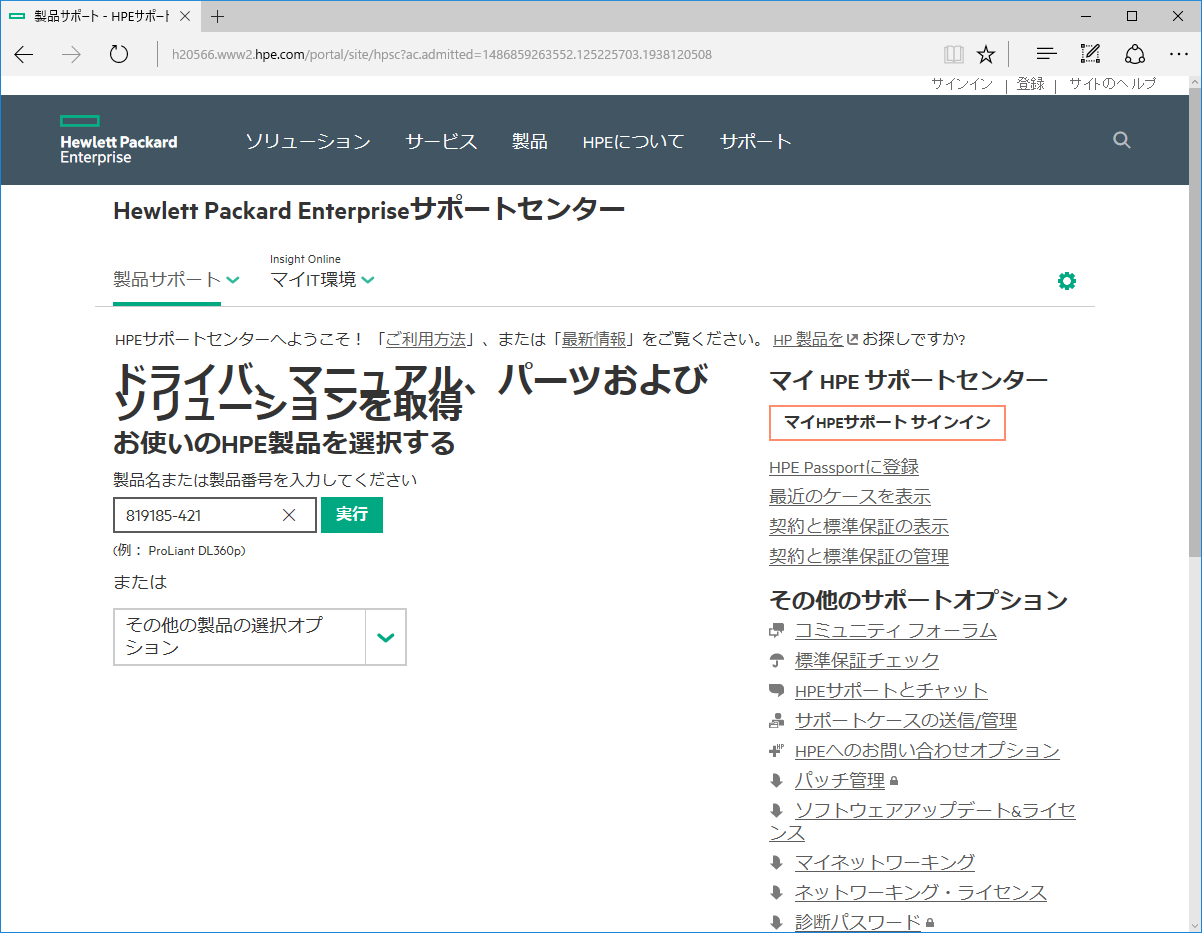
Task: Go back to the previous page
Action: 24,54
